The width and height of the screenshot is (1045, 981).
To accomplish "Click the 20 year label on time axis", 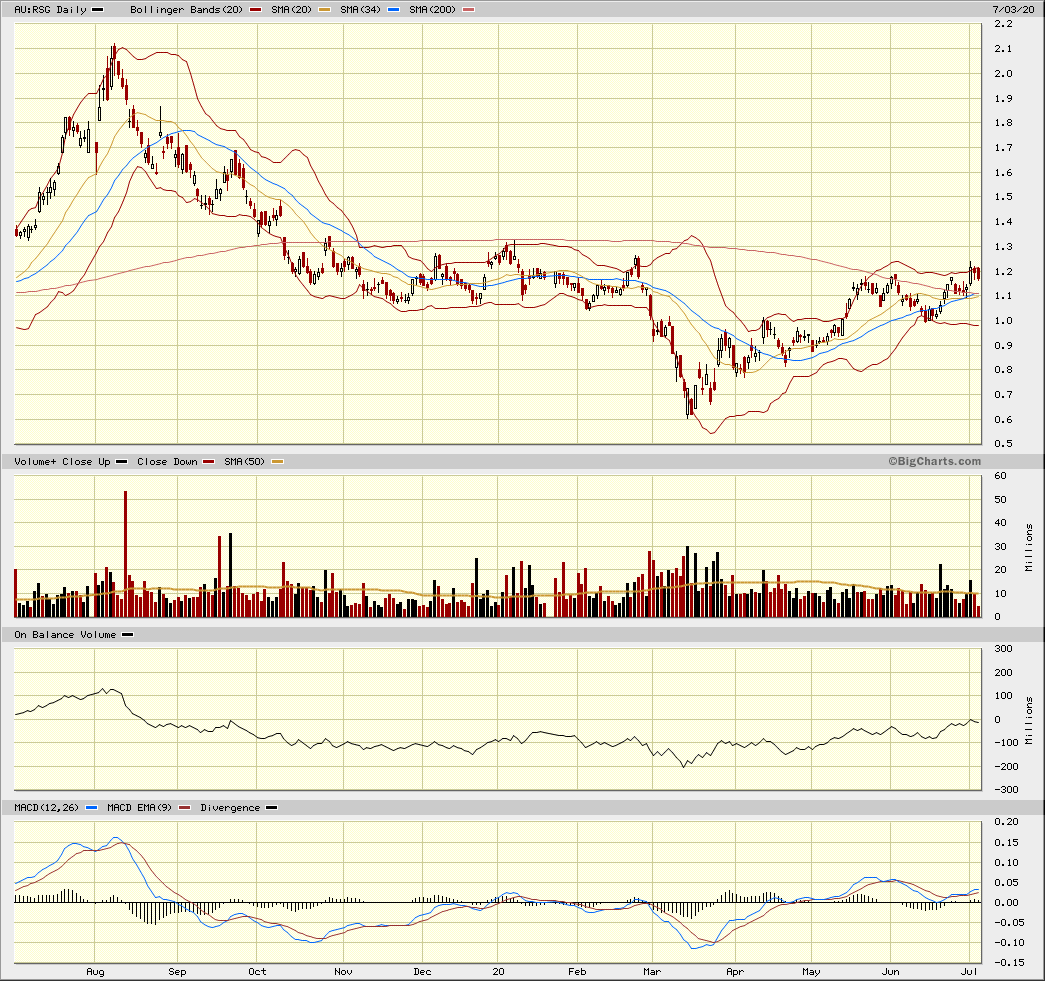I will 499,972.
